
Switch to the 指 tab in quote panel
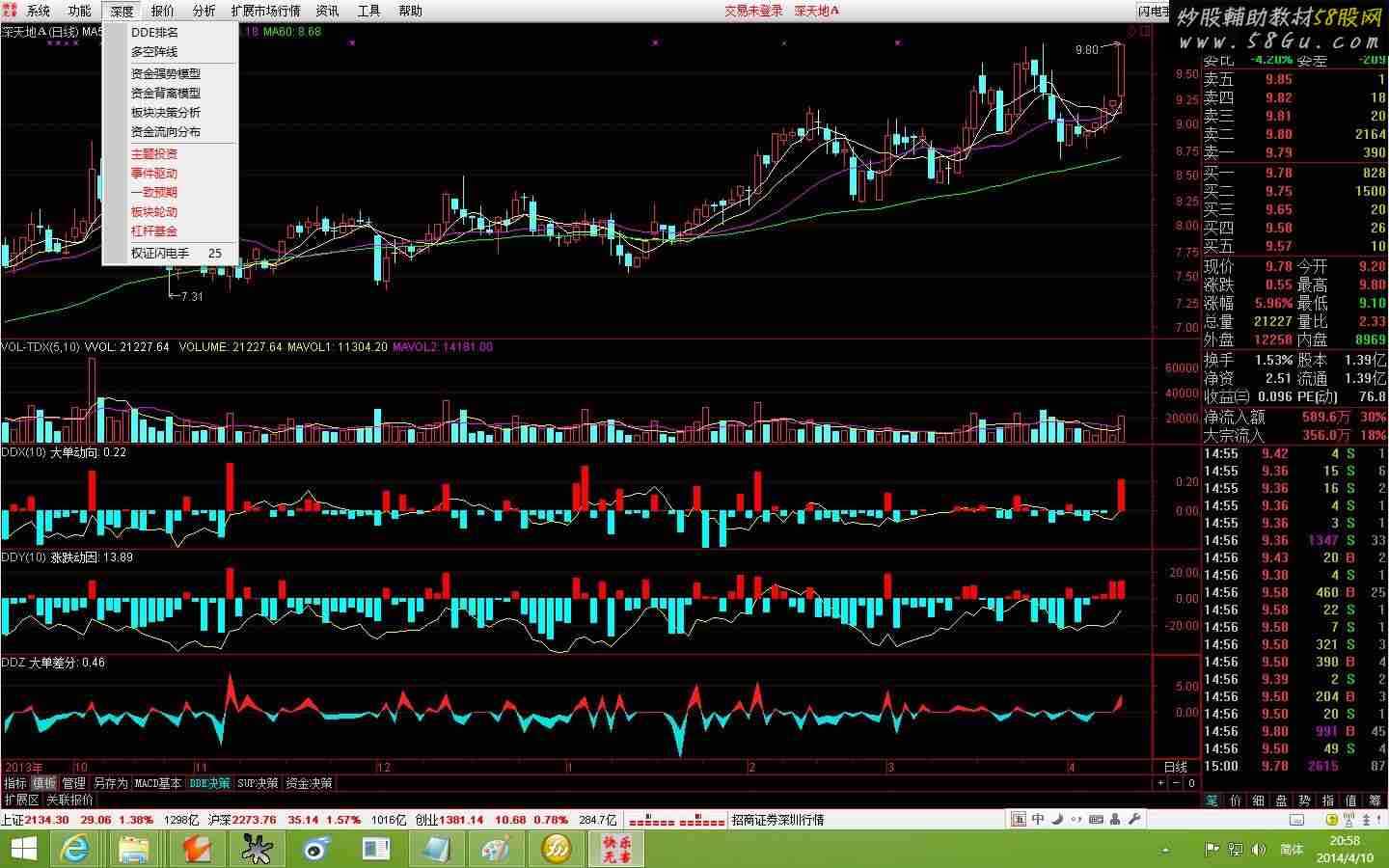1327,800
